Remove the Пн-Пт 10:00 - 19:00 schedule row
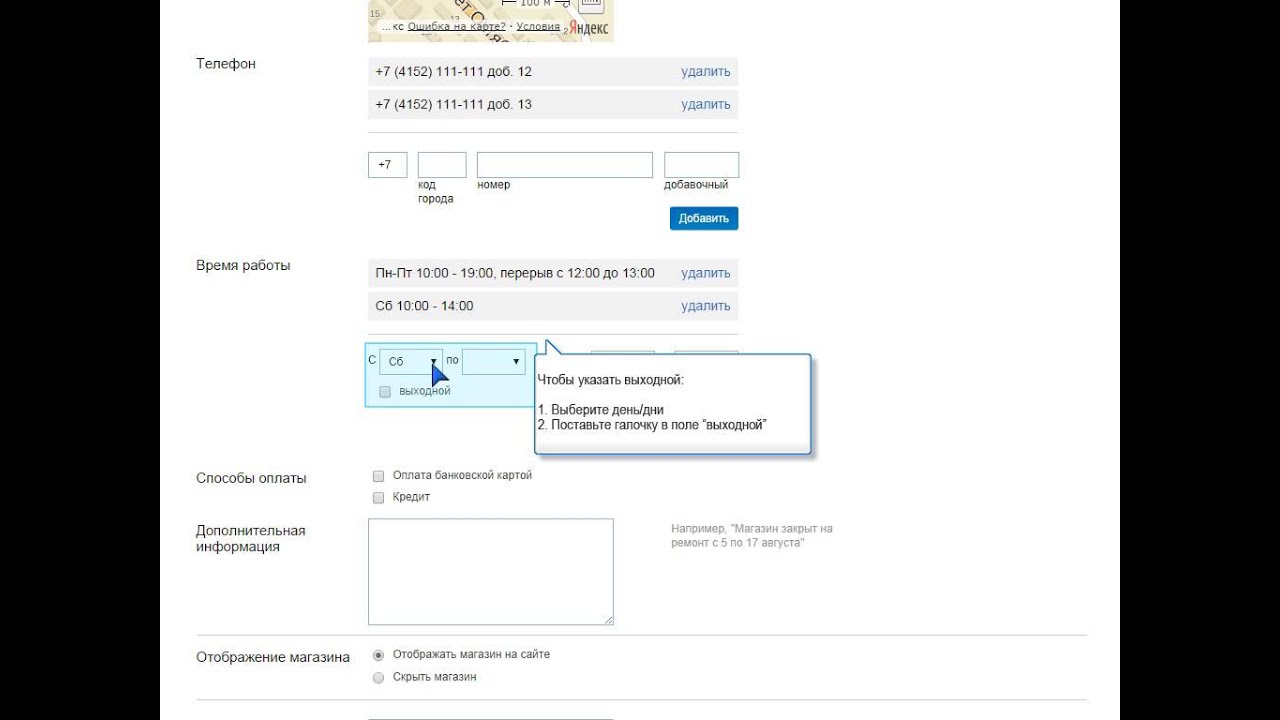Screen dimensions: 1280x720 705,273
